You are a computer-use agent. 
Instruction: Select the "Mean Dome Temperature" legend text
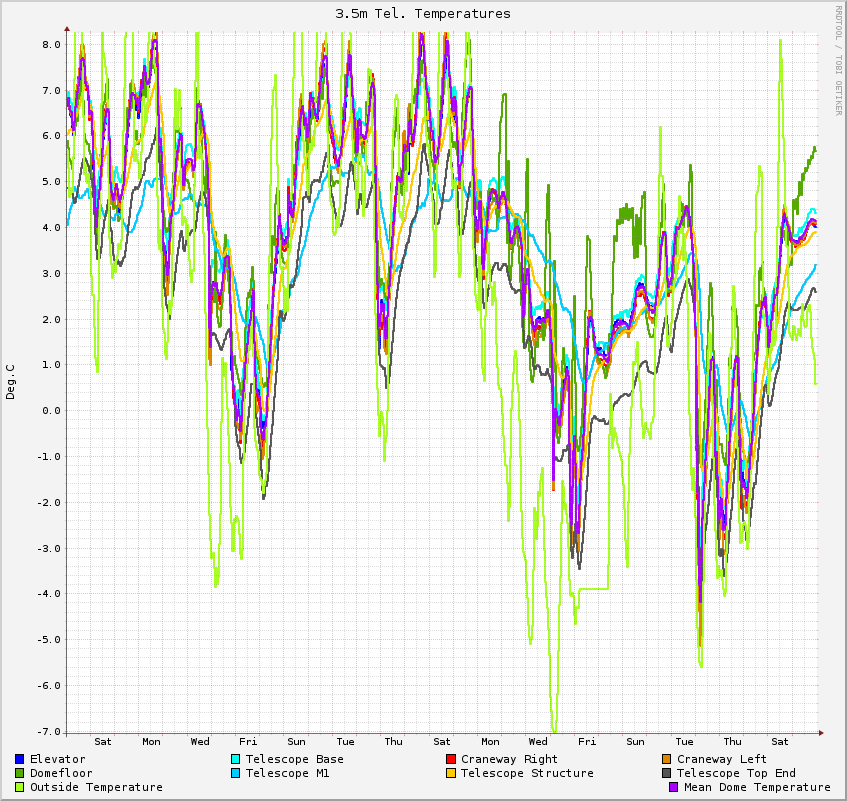[x=757, y=787]
